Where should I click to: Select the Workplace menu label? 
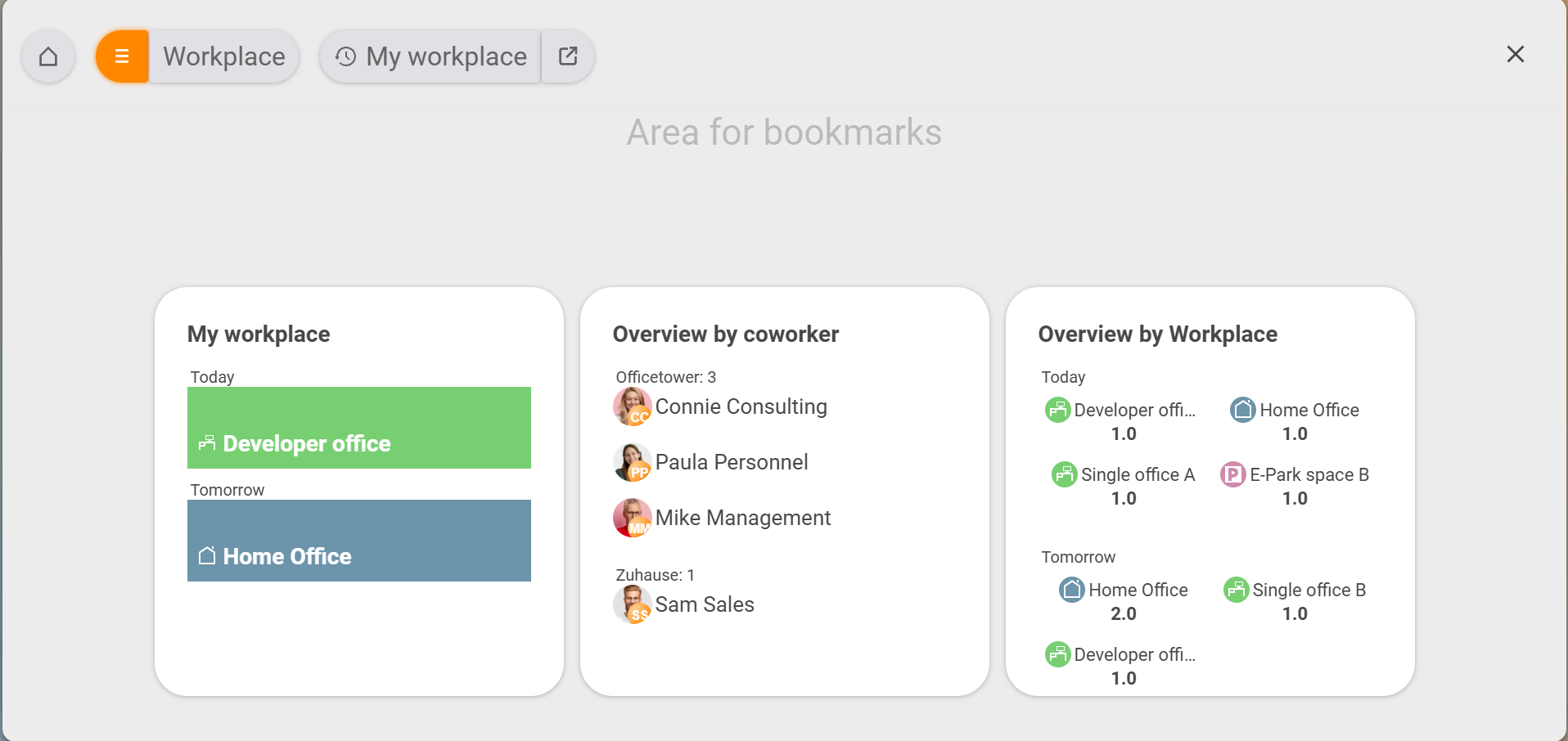(224, 56)
